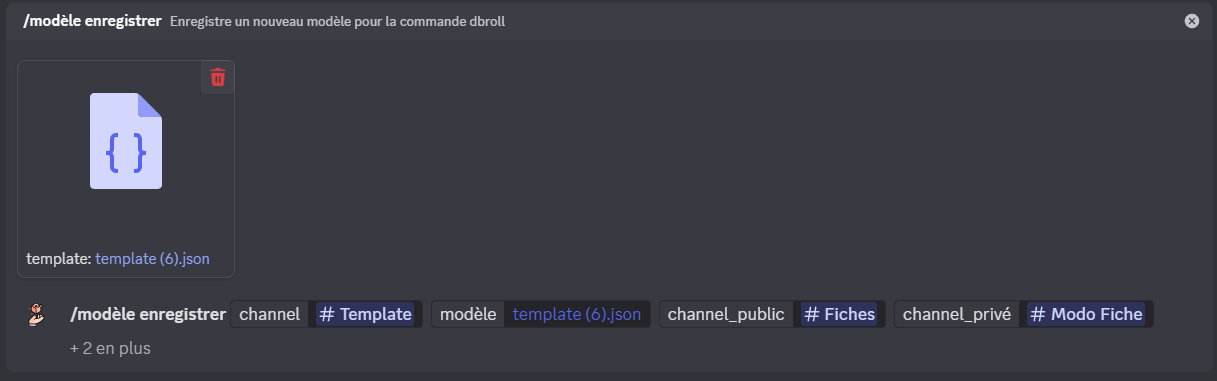Click the JSON file curly-brace icon

tap(126, 141)
